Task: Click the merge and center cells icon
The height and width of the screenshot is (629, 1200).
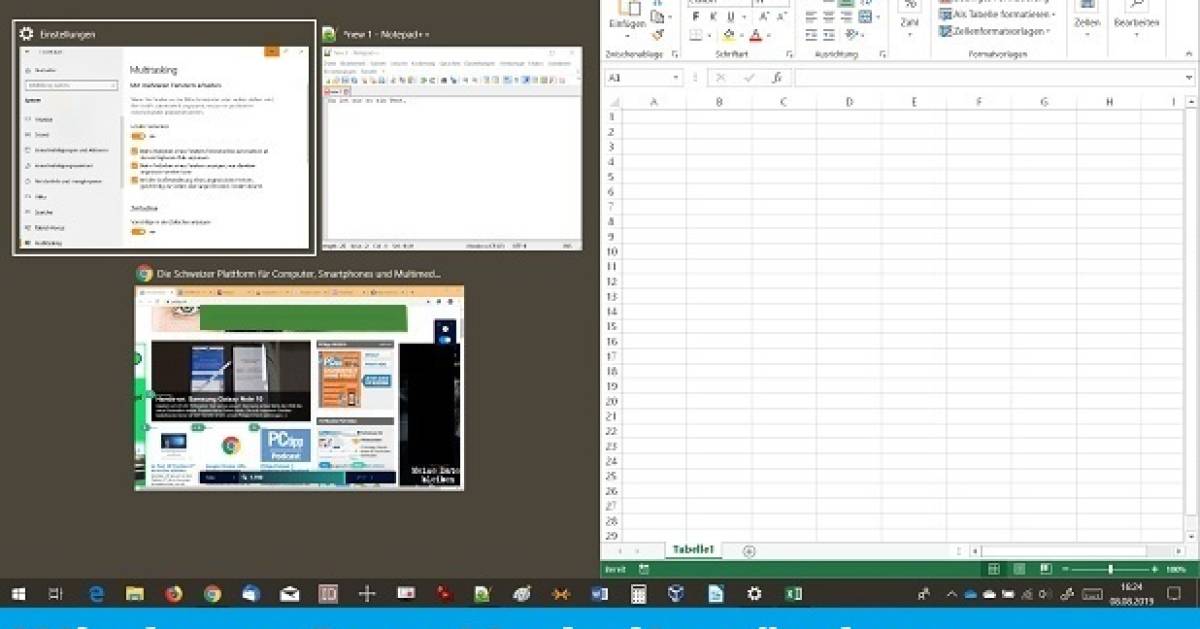Action: (x=865, y=17)
